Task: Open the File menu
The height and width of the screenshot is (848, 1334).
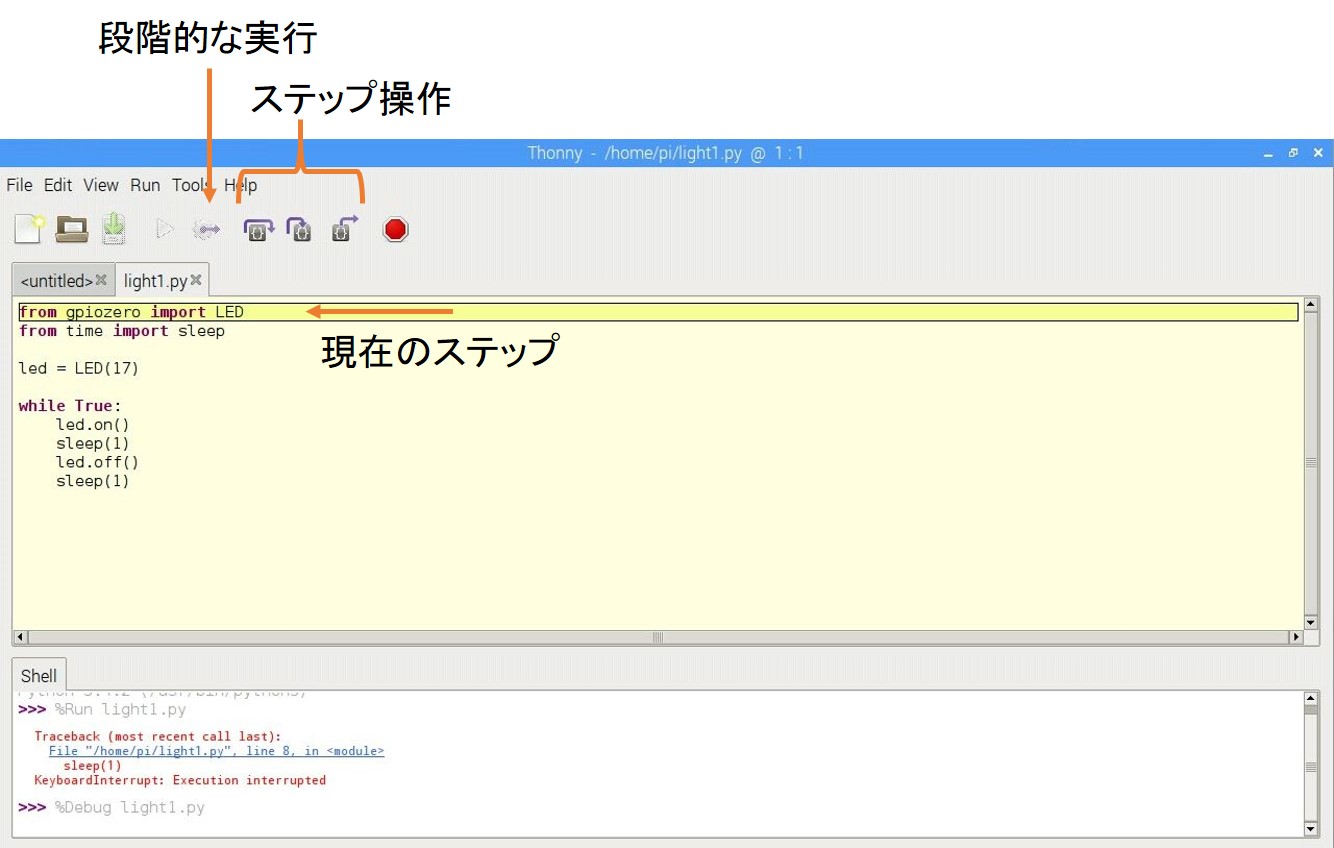Action: [x=19, y=185]
